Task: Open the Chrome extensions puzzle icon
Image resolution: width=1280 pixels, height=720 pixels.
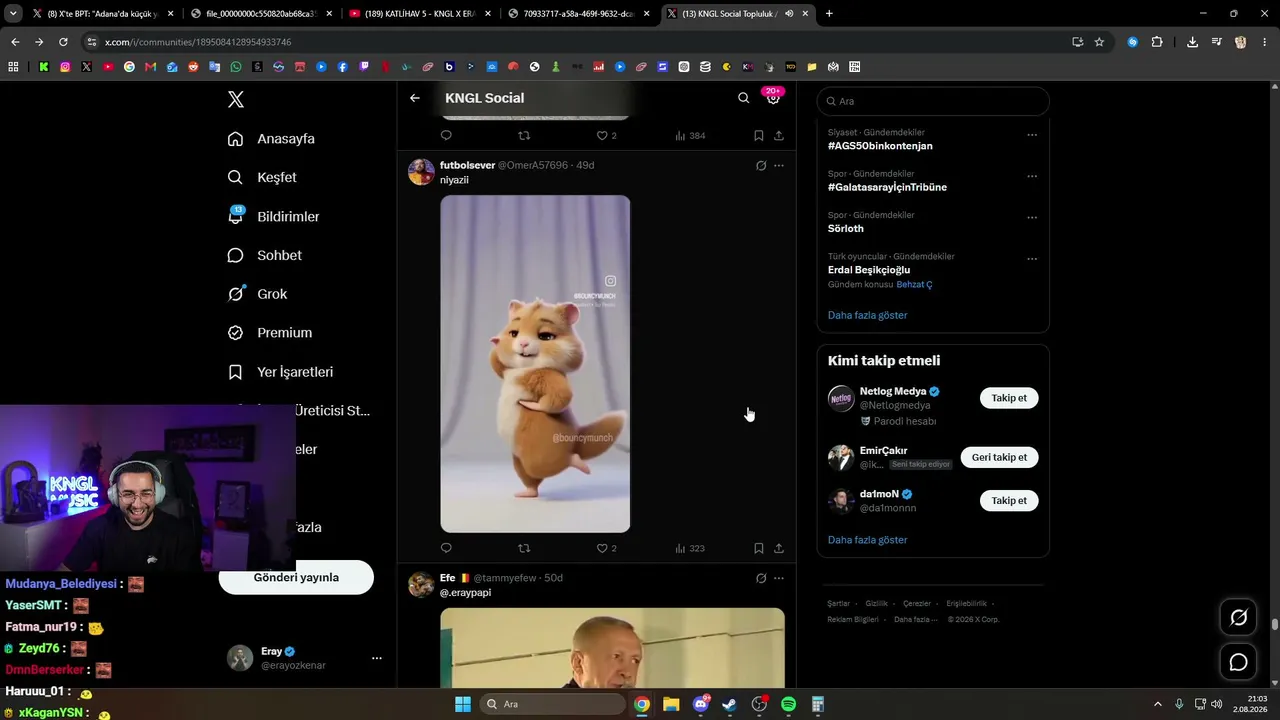Action: 1157,42
